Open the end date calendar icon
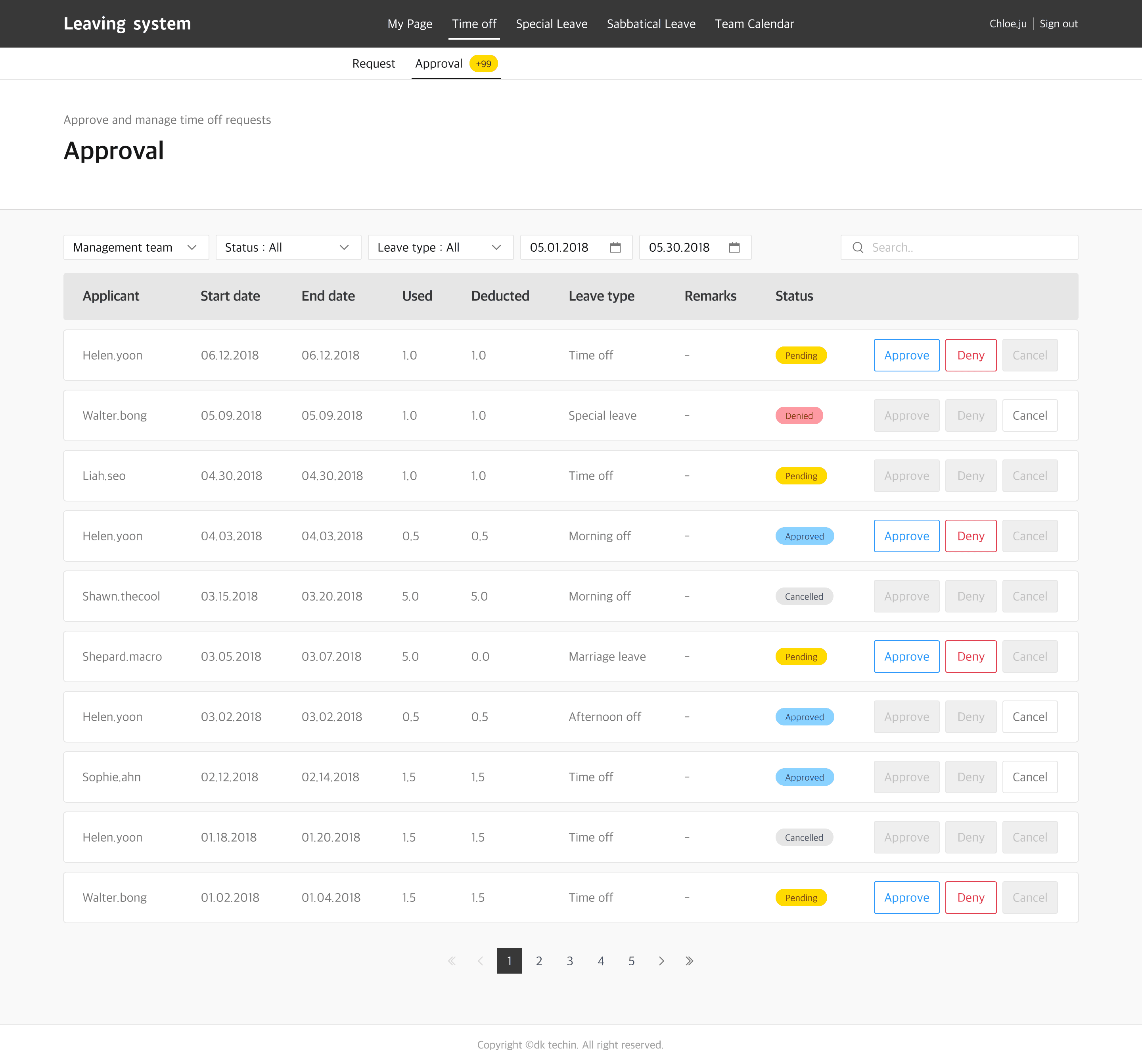Screen dimensions: 1142x1064 point(734,247)
